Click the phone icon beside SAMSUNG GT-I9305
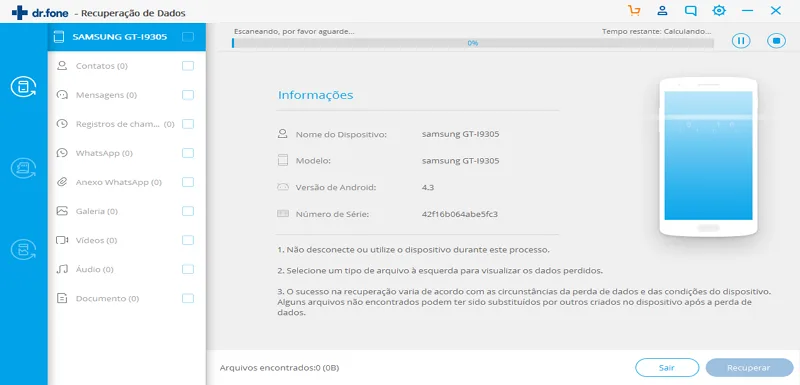This screenshot has width=800, height=385. (59, 37)
